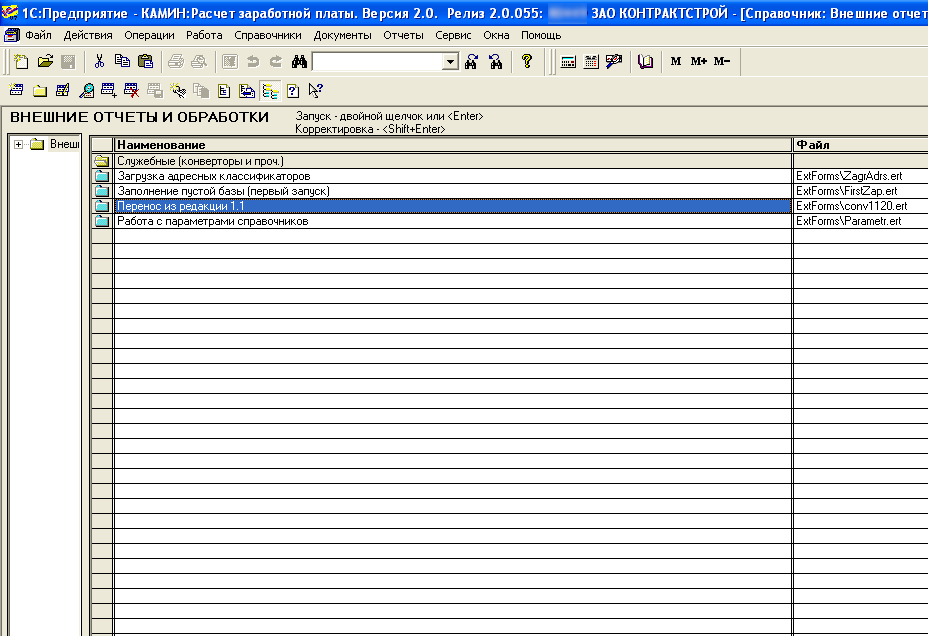Open the calculator from the toolbar
The width and height of the screenshot is (928, 636).
click(x=568, y=62)
